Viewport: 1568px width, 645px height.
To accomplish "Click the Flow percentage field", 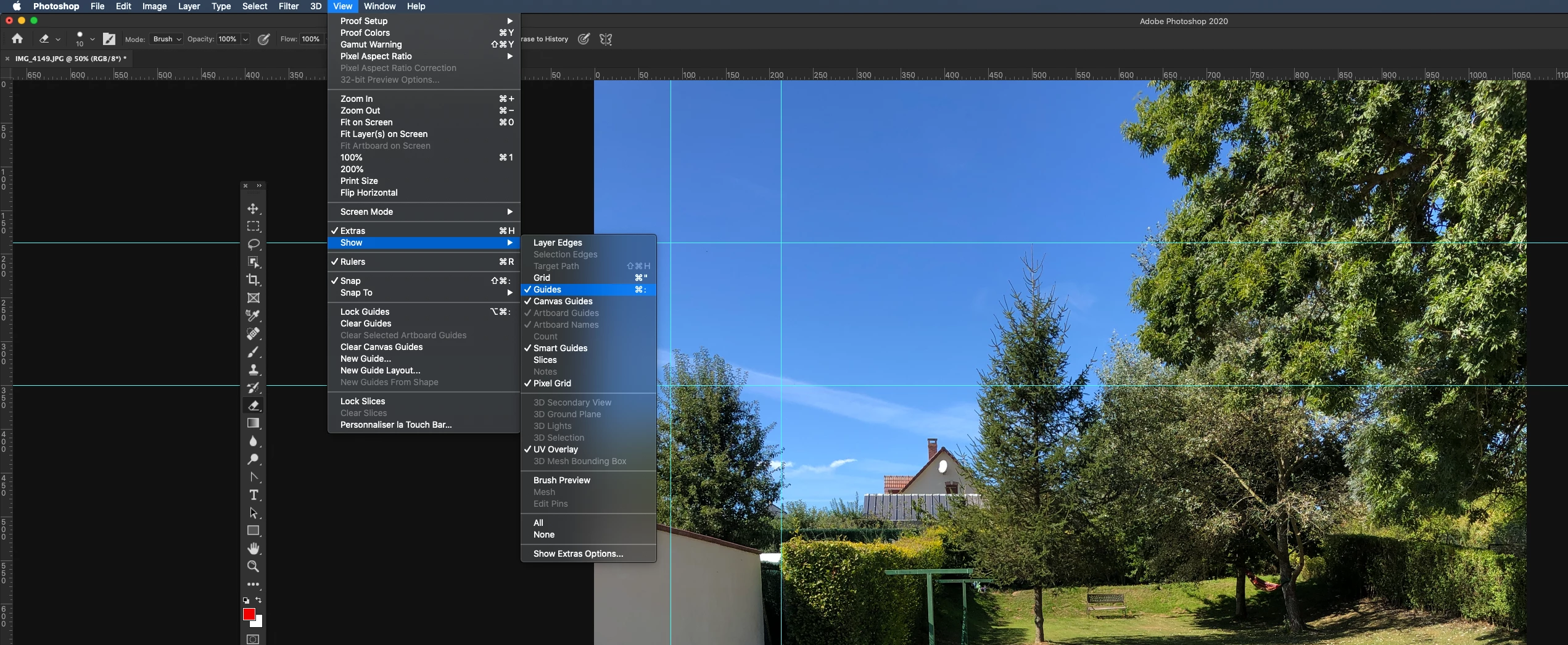I will pyautogui.click(x=310, y=39).
